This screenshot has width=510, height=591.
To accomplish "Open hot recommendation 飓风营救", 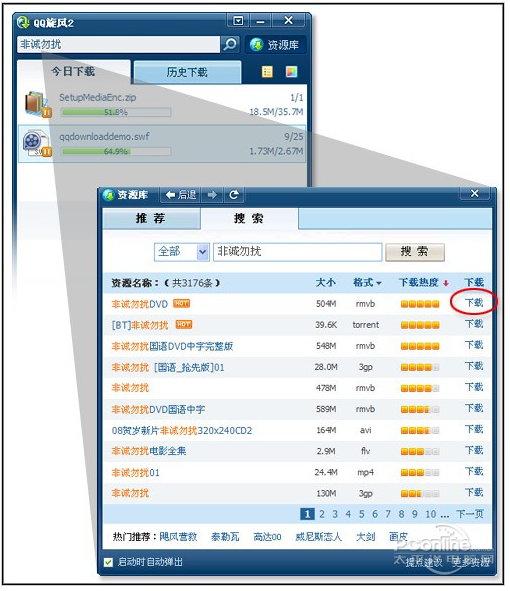I will tap(178, 537).
